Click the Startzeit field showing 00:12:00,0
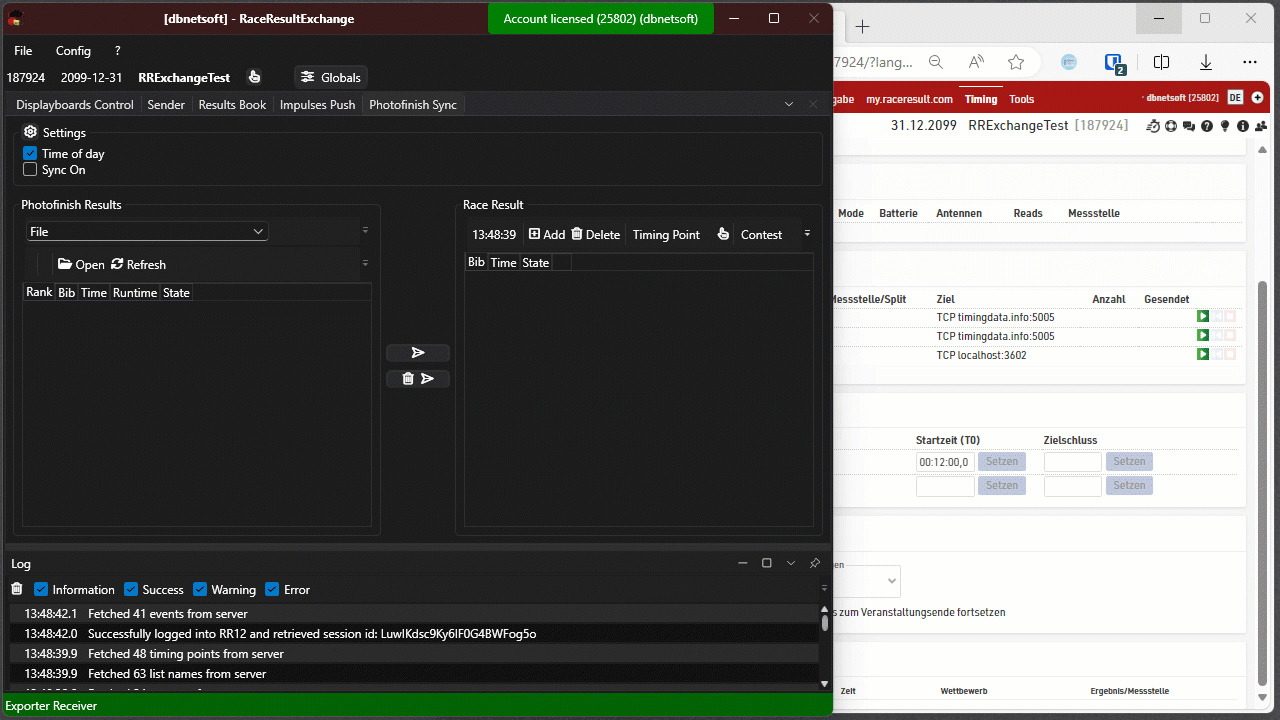 [x=945, y=462]
